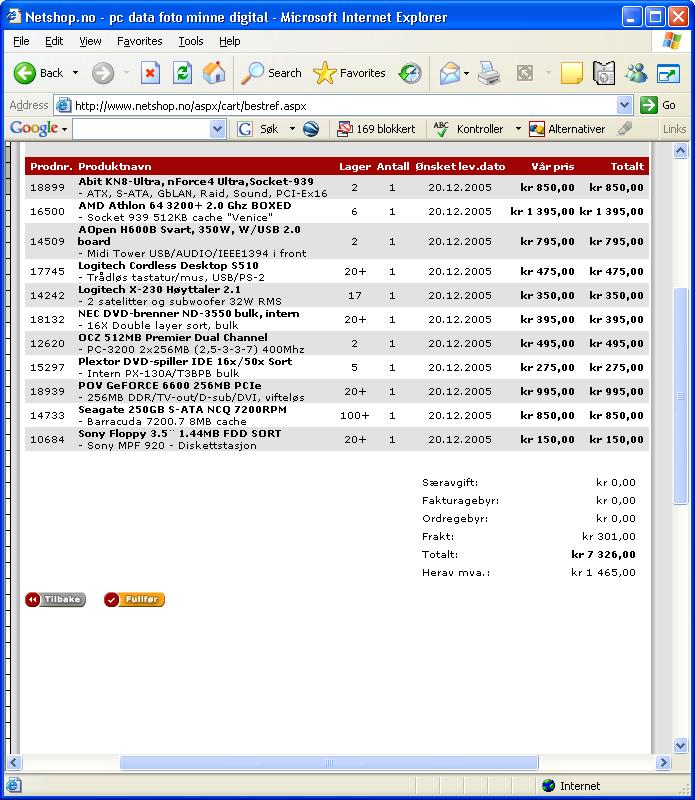Screen dimensions: 695x800
Task: Click product name Seagate 250GB S-ATA NCQ
Action: (x=182, y=409)
